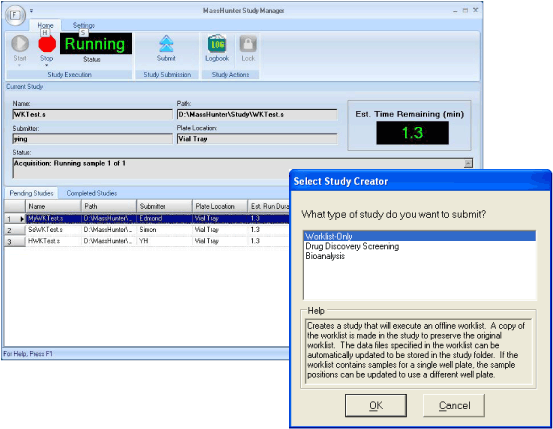This screenshot has width=553, height=429.
Task: Sort by the Path column header
Action: 109,206
